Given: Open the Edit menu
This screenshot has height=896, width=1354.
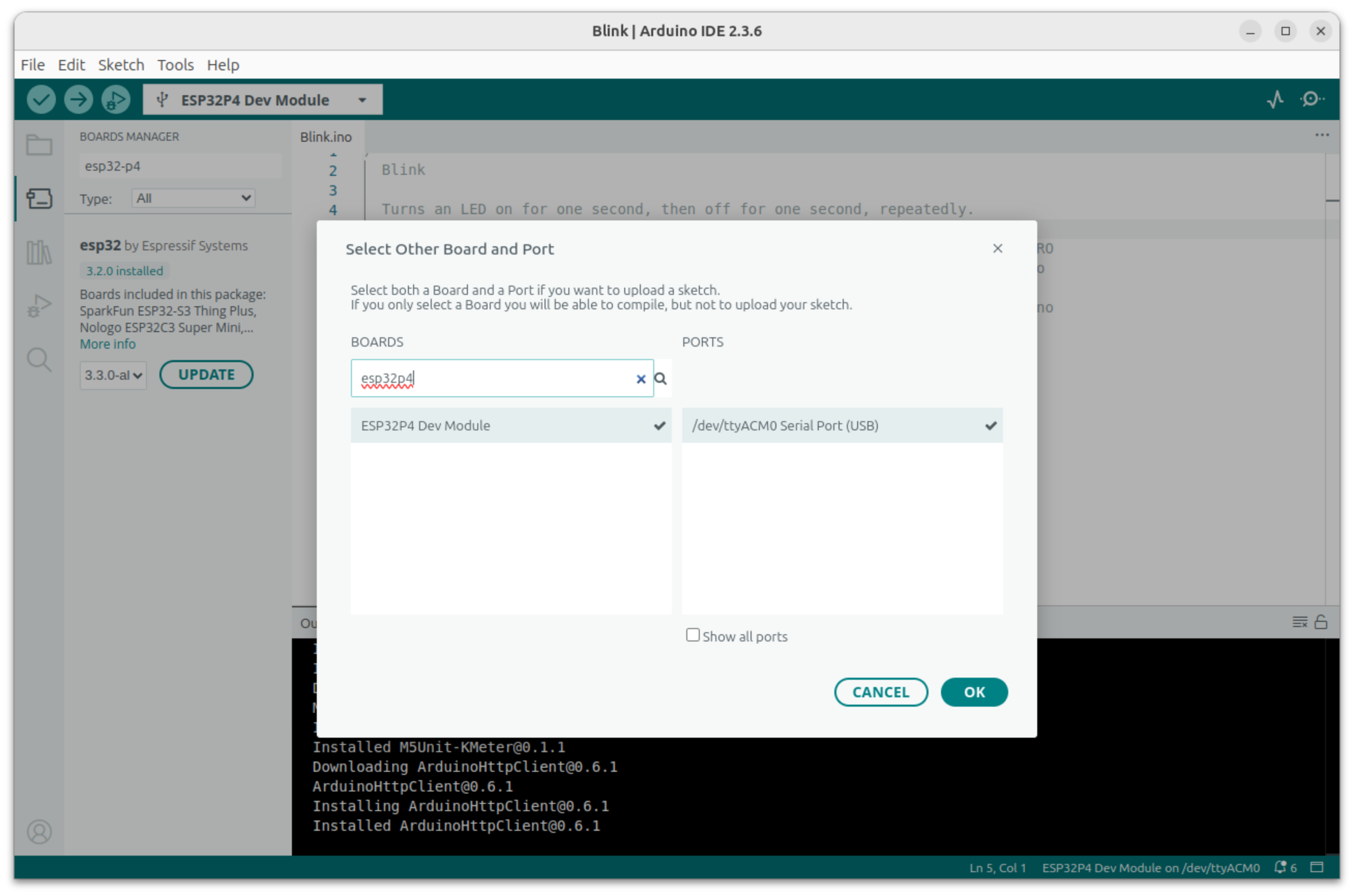Looking at the screenshot, I should [x=71, y=65].
